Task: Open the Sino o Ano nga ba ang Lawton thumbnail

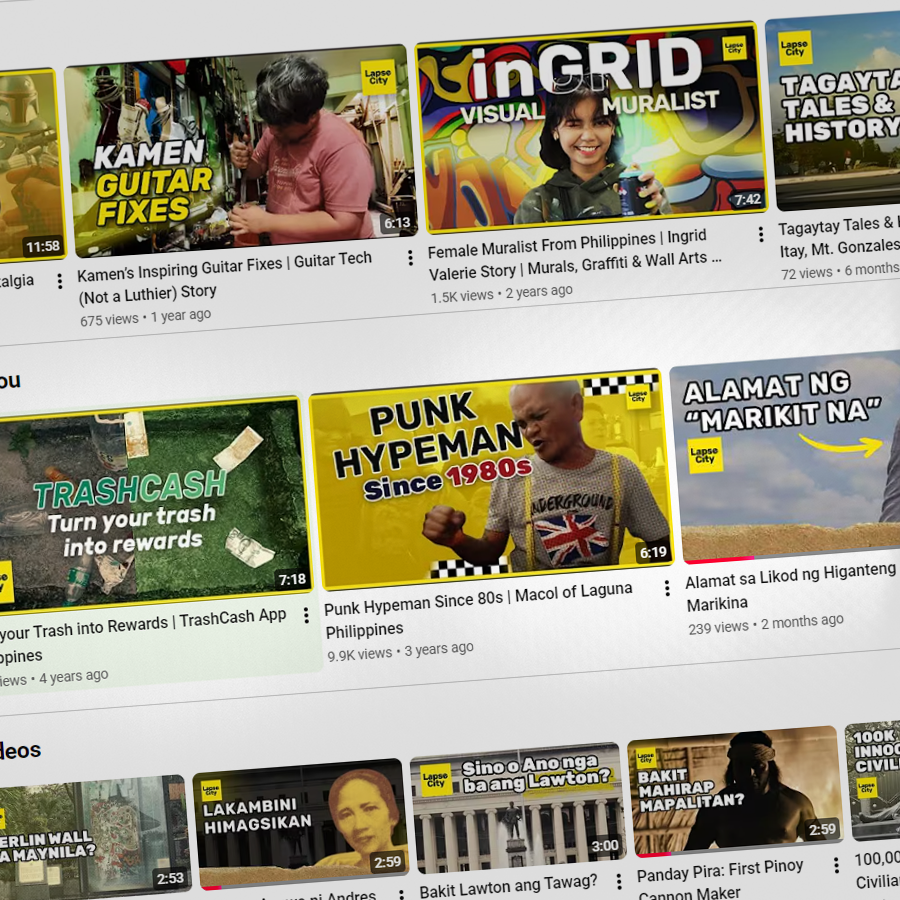Action: click(518, 808)
